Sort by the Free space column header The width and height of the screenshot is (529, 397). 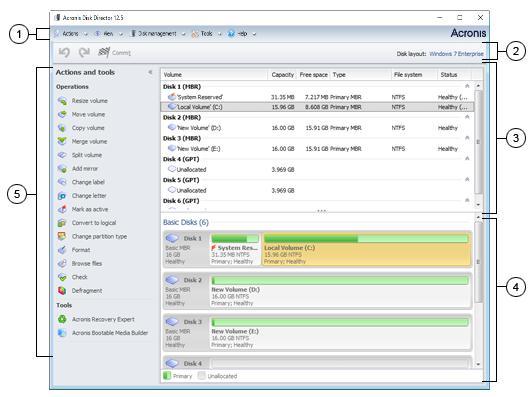click(313, 75)
